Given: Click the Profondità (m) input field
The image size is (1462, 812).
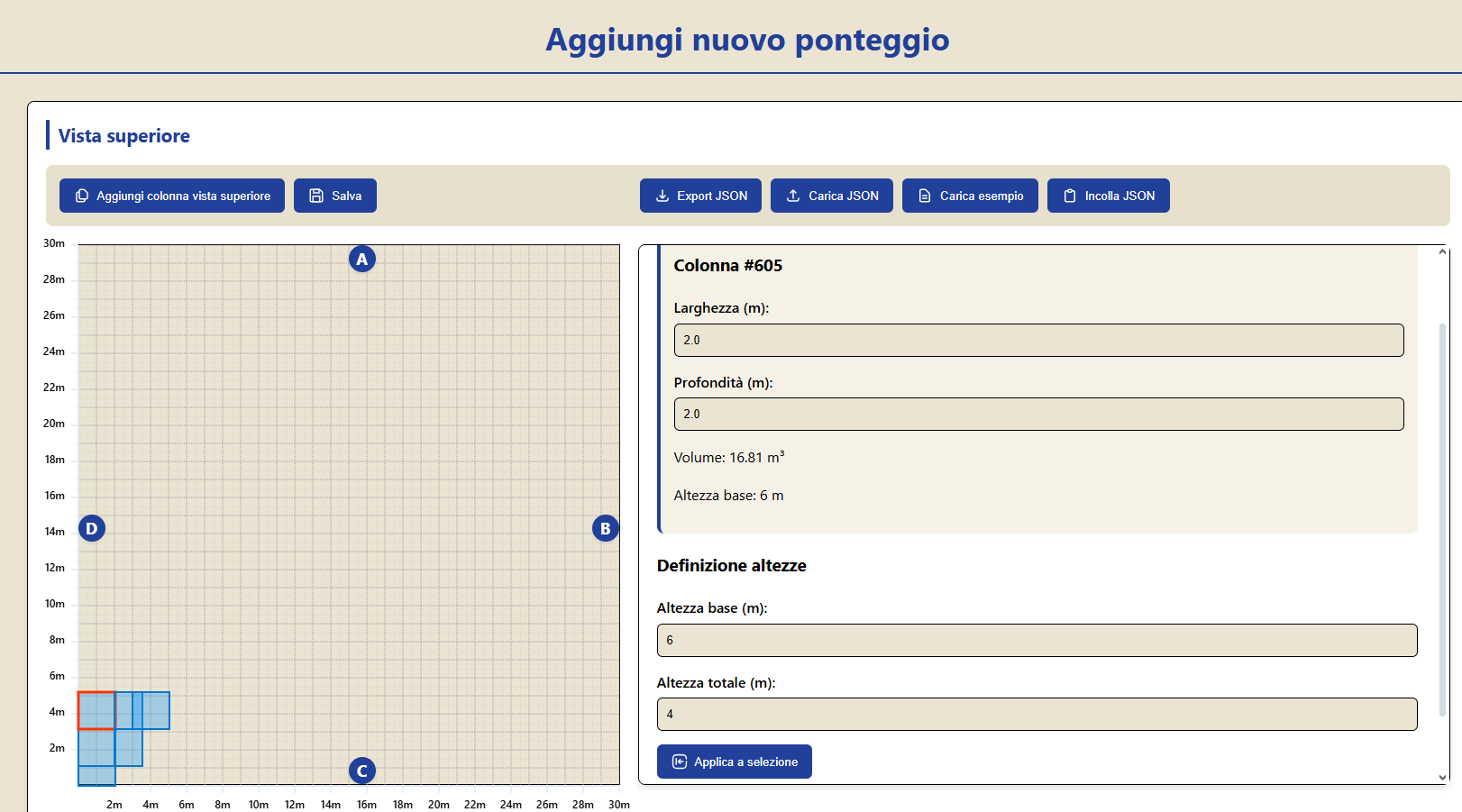Looking at the screenshot, I should [1038, 414].
